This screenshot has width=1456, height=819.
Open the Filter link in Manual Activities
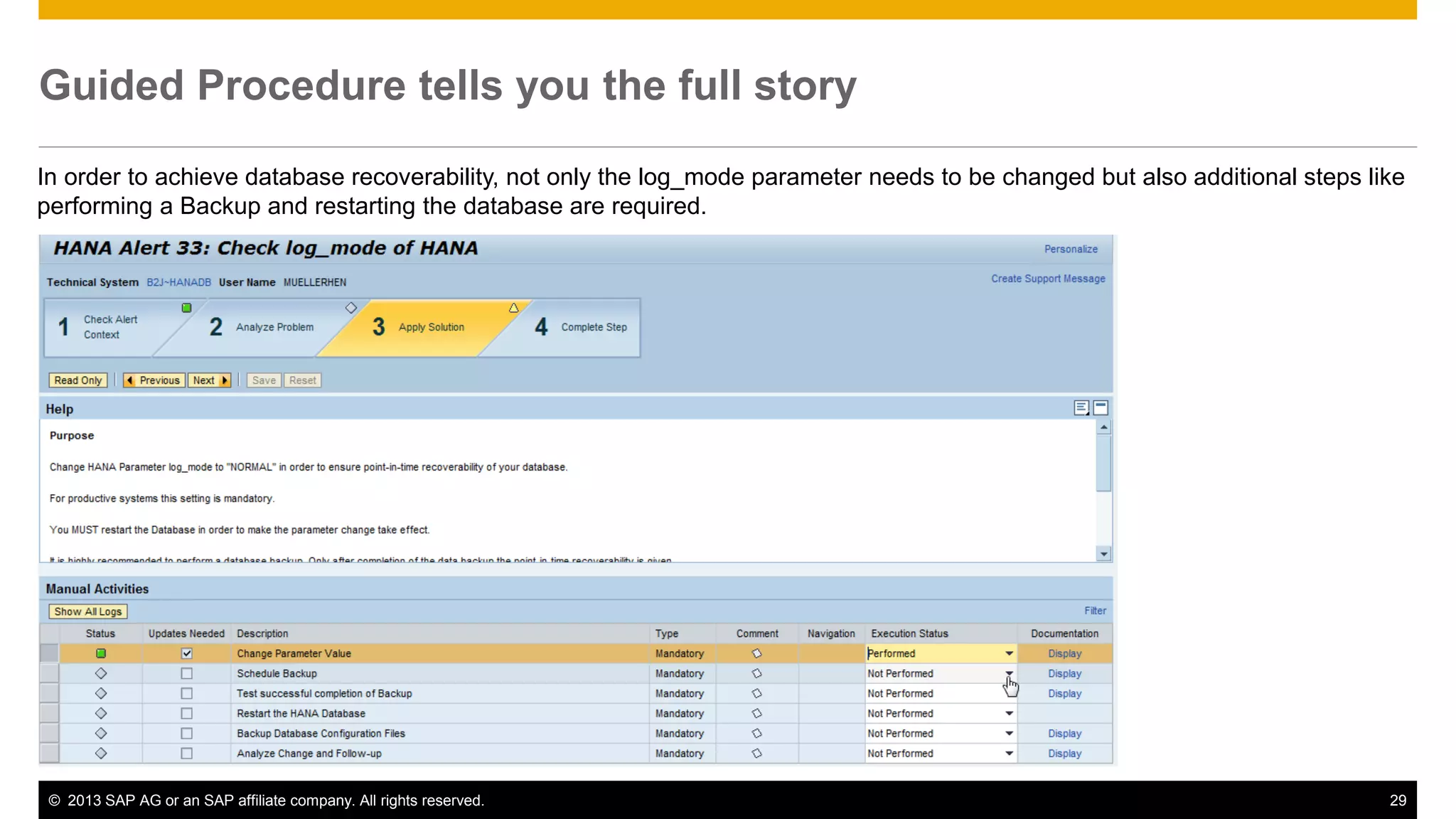[1095, 611]
